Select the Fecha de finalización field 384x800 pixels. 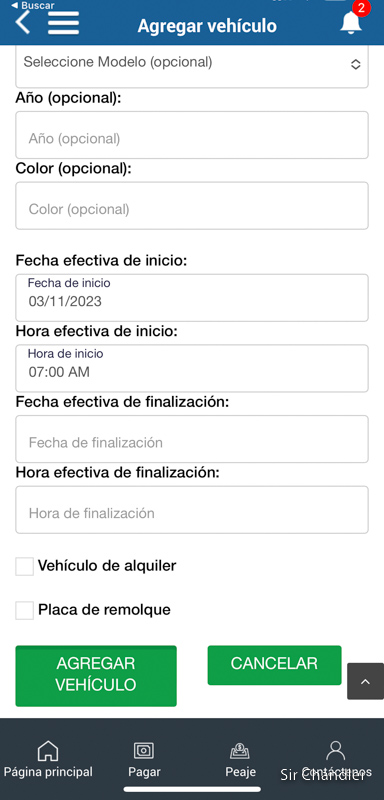coord(192,439)
